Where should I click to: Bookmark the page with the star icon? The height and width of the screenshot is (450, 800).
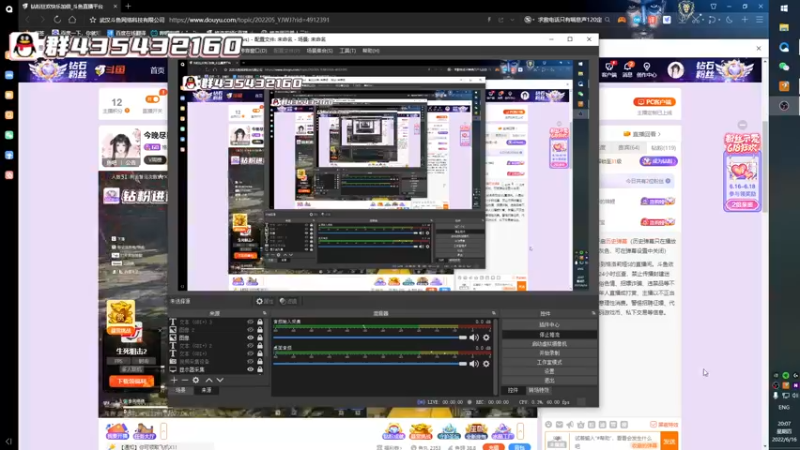coord(92,20)
